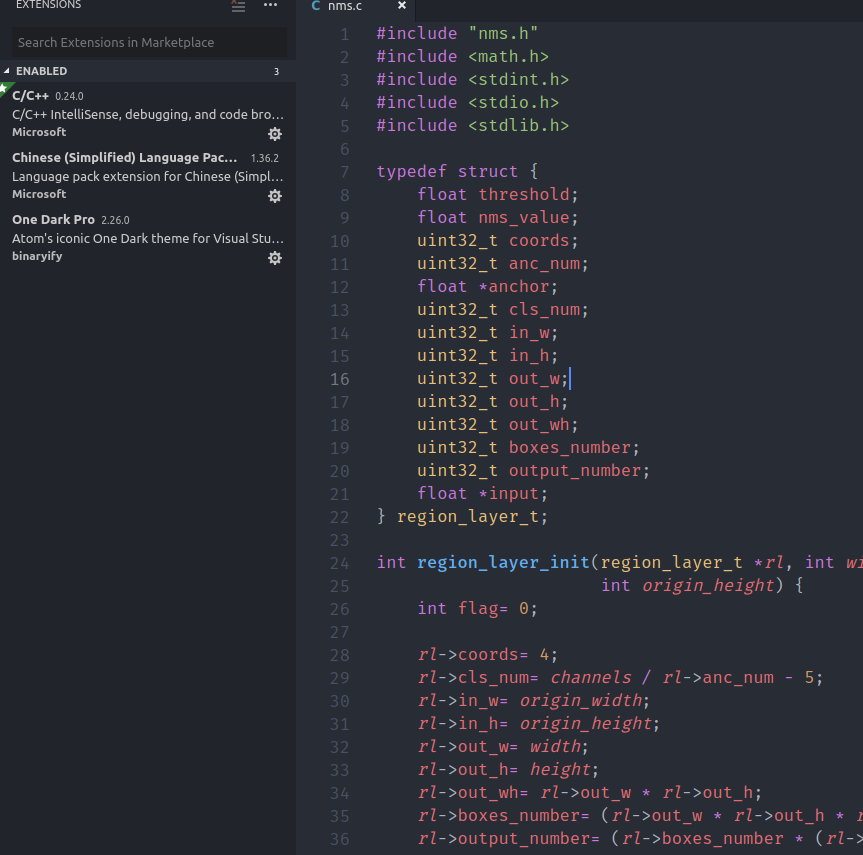Click on 'rl->coords= 4;' line

tap(488, 655)
